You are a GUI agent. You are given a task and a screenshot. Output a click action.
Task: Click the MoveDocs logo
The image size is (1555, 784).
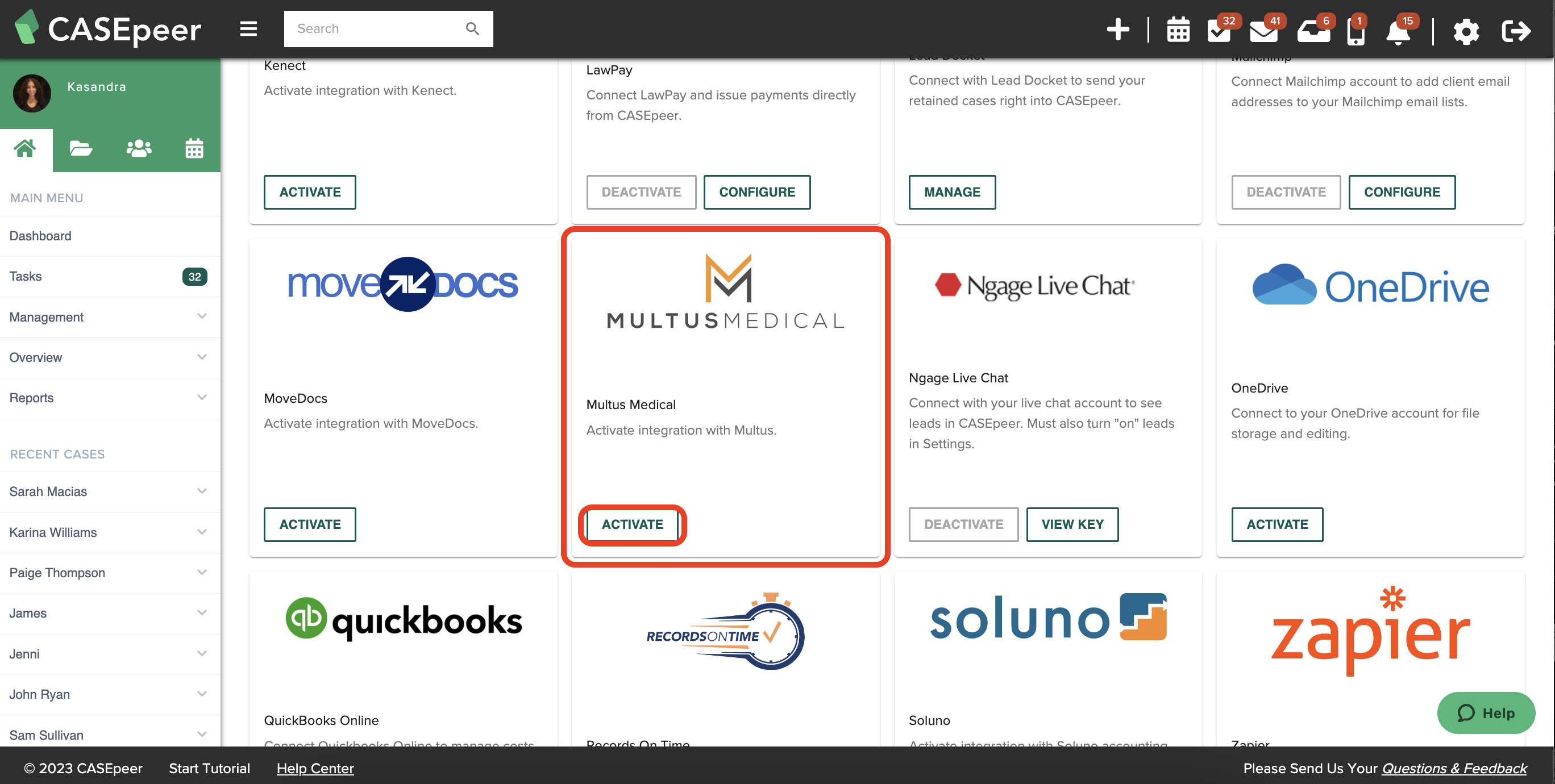(x=403, y=284)
